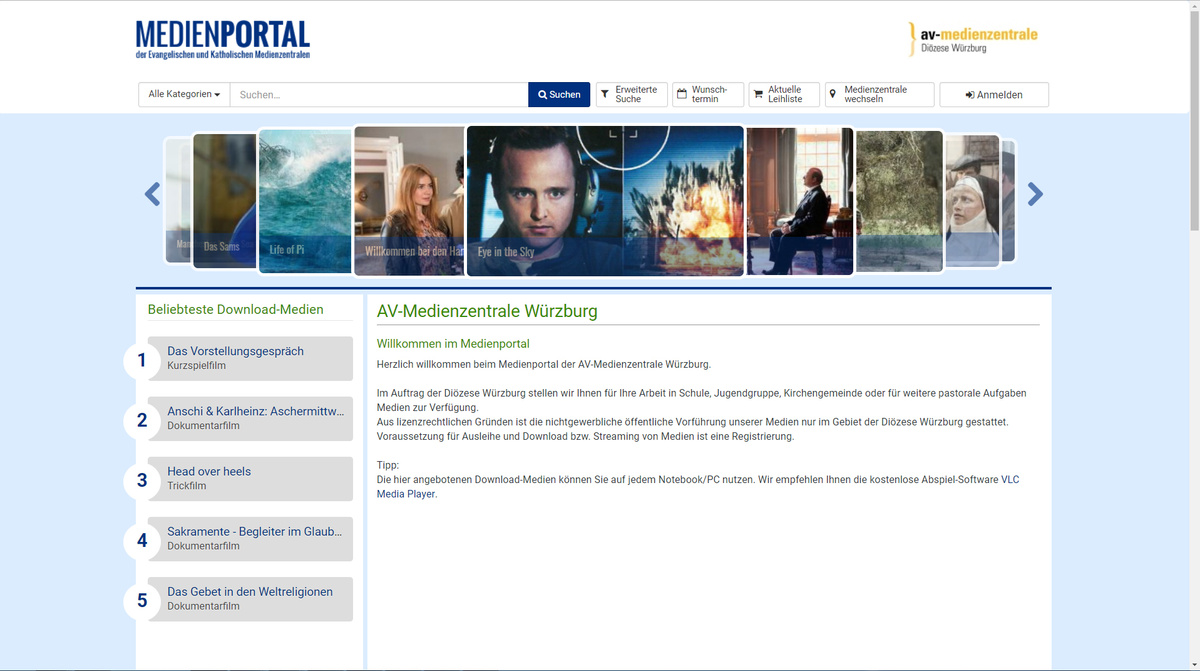Click the AV-Medienzentrale Würzburg heading
Screen dimensions: 1200x671
(487, 311)
